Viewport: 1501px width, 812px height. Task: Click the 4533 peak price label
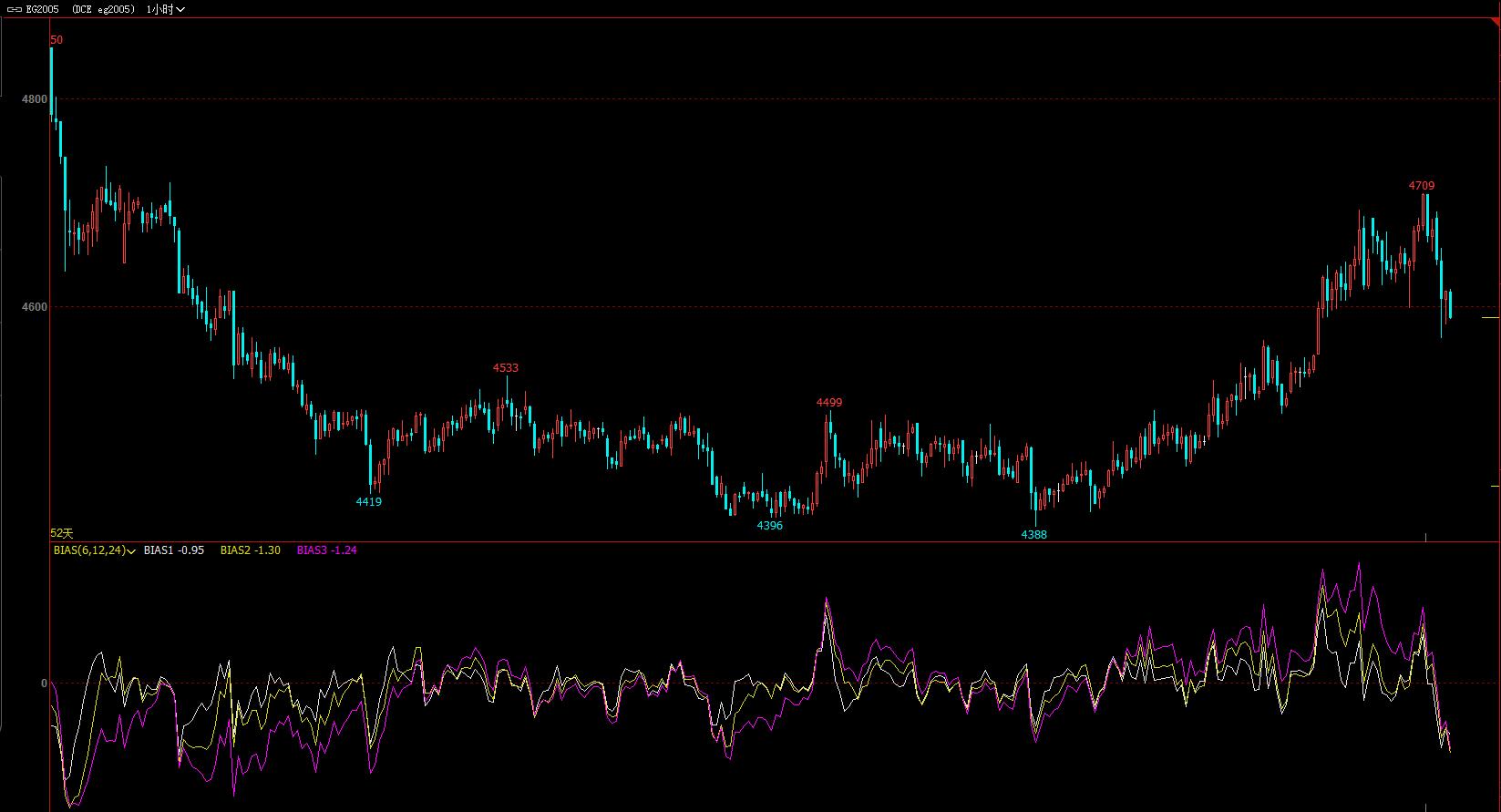tap(506, 368)
